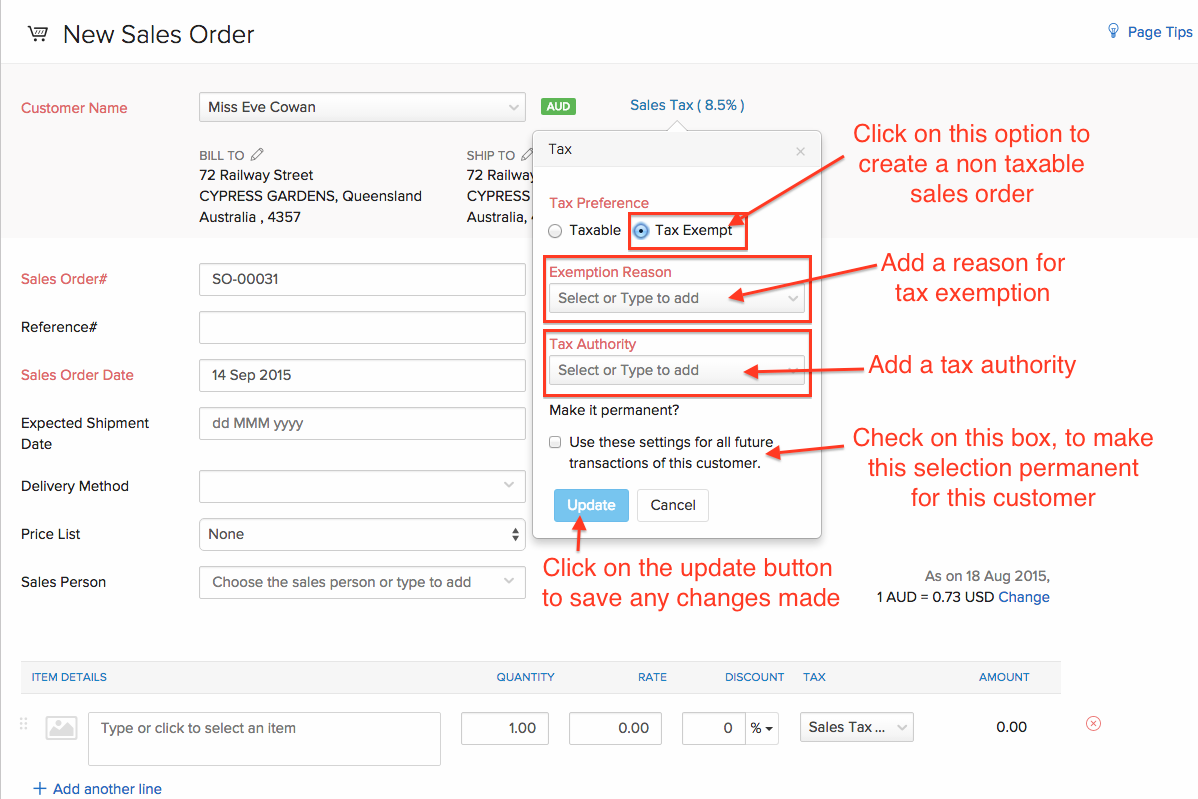1198x799 pixels.
Task: Select the Taxable radio button
Action: pos(555,230)
